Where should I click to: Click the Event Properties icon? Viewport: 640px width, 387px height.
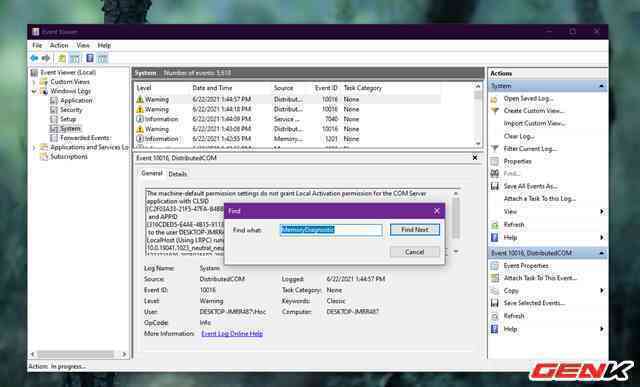pos(494,266)
